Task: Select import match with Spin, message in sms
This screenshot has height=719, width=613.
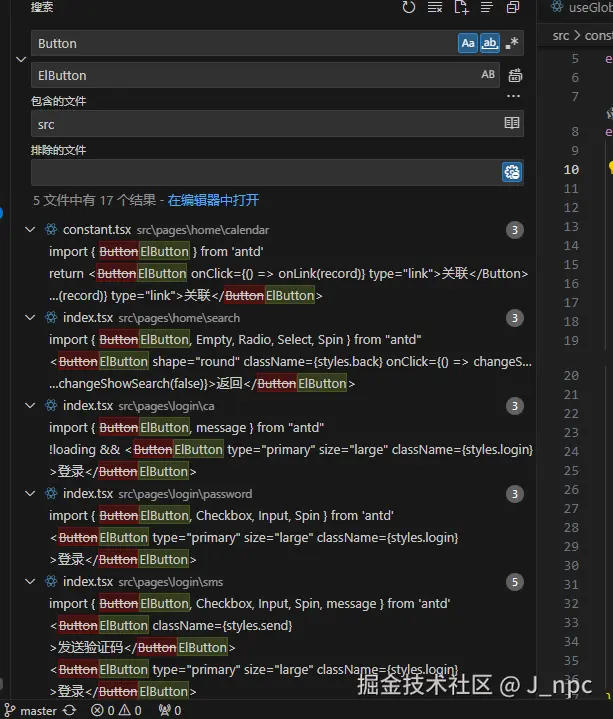Action: tap(250, 604)
